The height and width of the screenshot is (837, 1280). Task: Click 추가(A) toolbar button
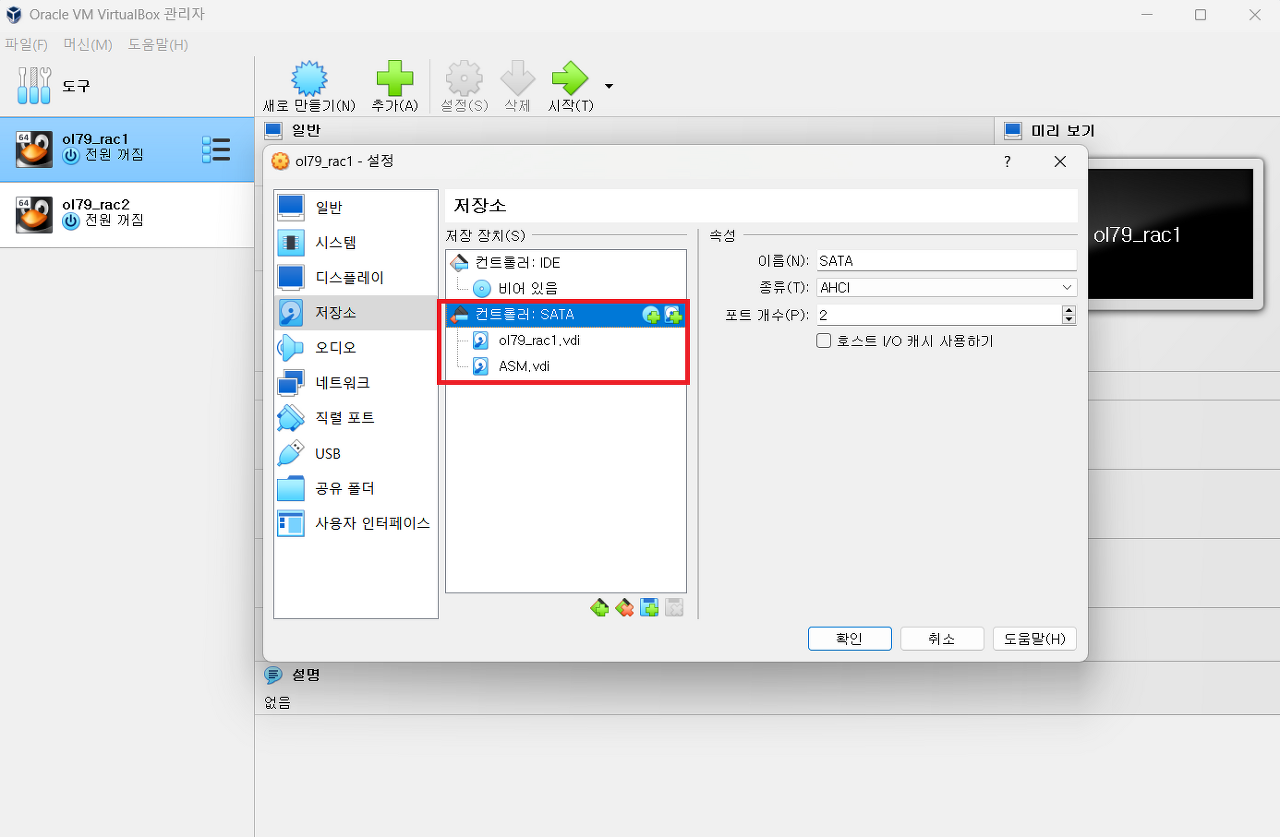click(x=394, y=86)
